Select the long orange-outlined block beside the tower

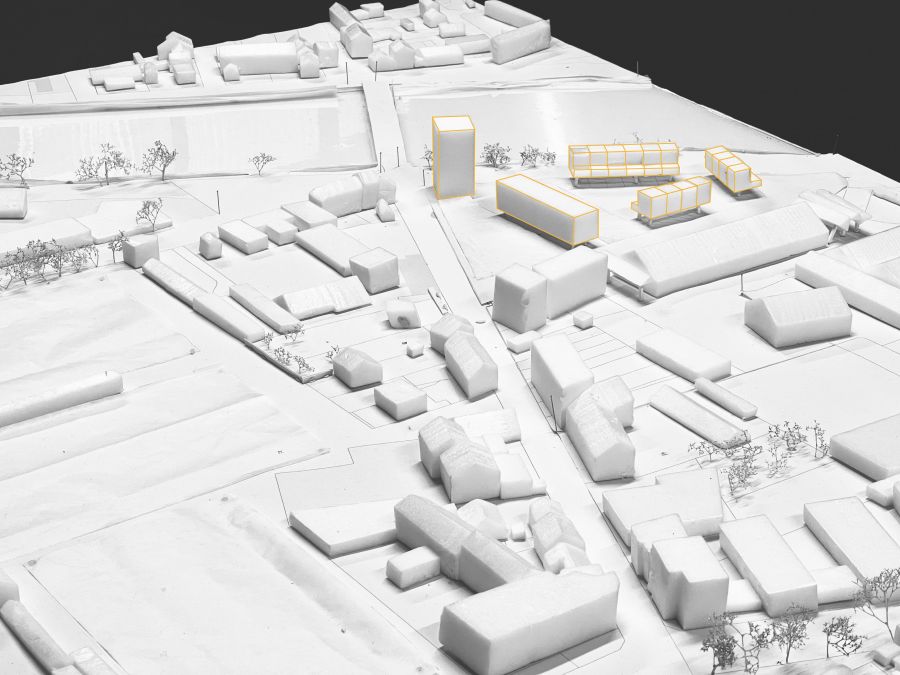click(546, 210)
